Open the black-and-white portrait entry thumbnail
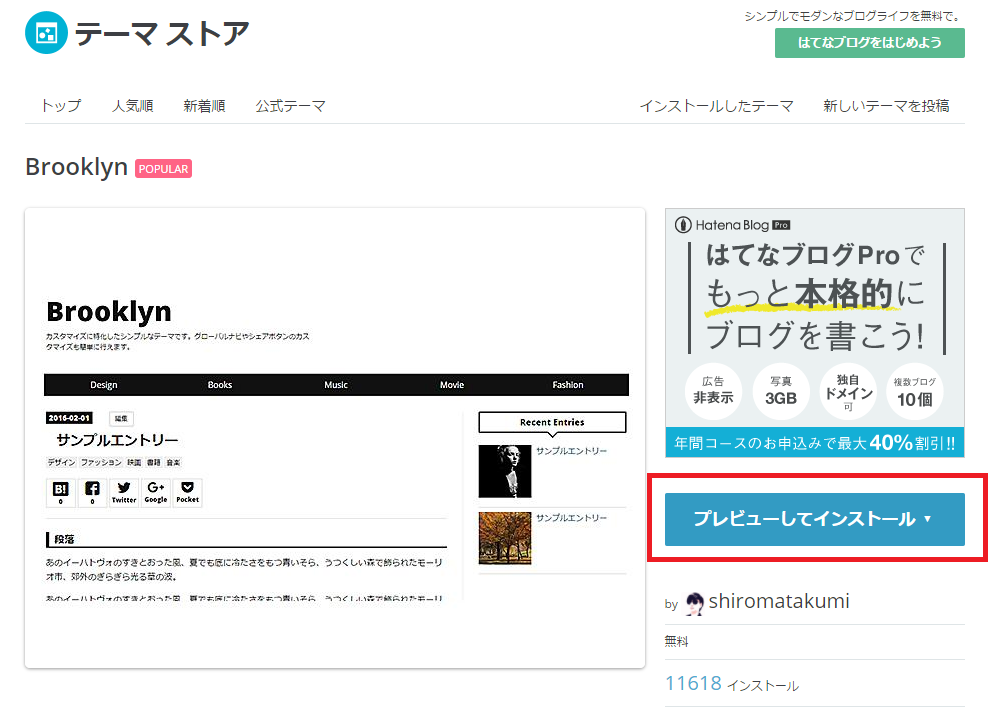This screenshot has width=1003, height=709. coord(505,471)
